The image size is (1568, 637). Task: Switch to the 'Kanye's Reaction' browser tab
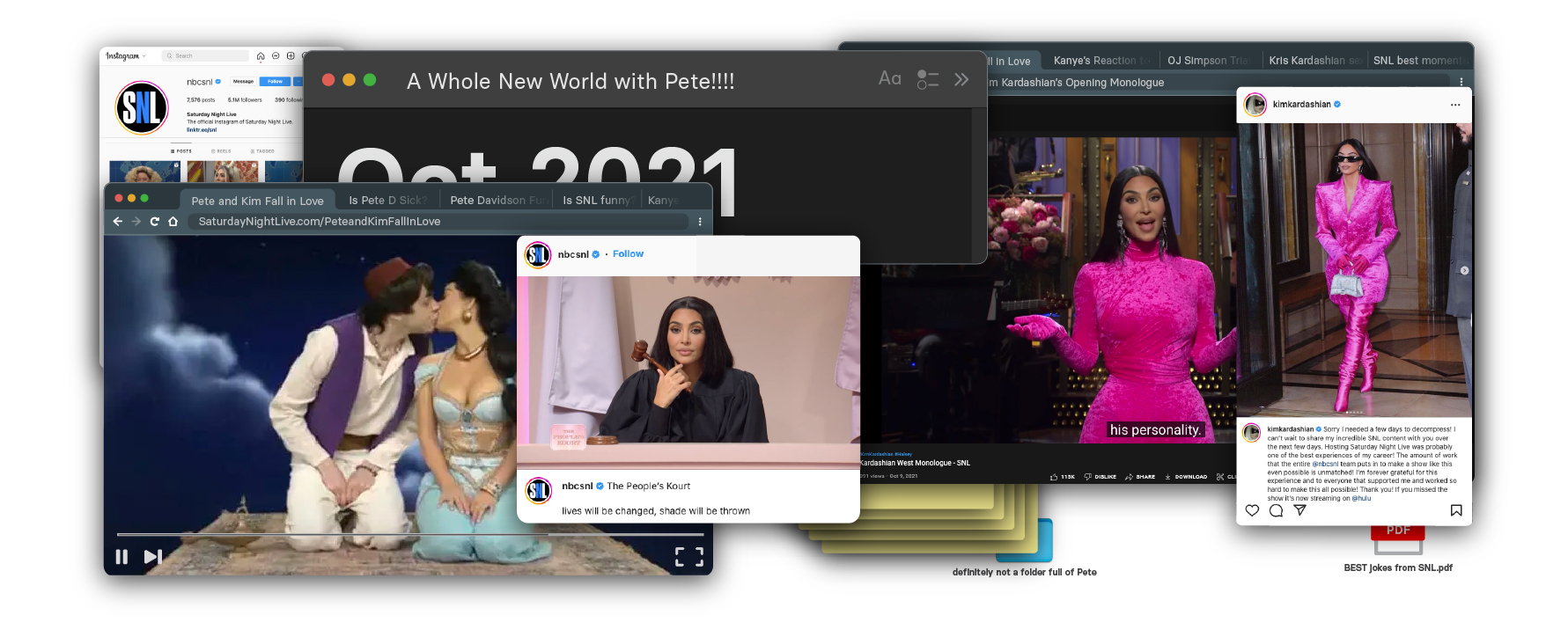point(1101,61)
